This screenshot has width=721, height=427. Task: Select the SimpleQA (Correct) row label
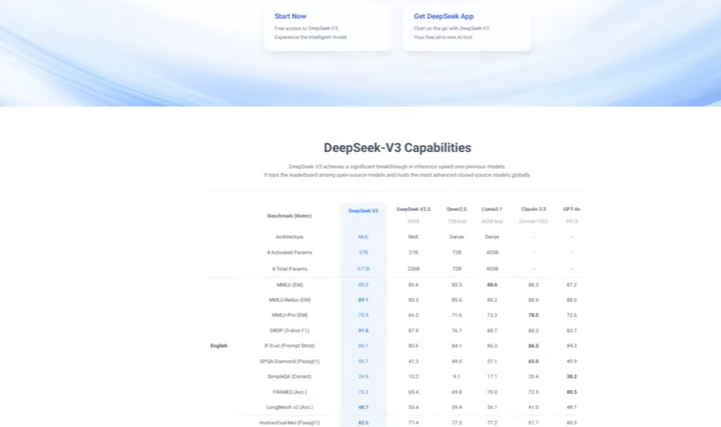tap(290, 376)
